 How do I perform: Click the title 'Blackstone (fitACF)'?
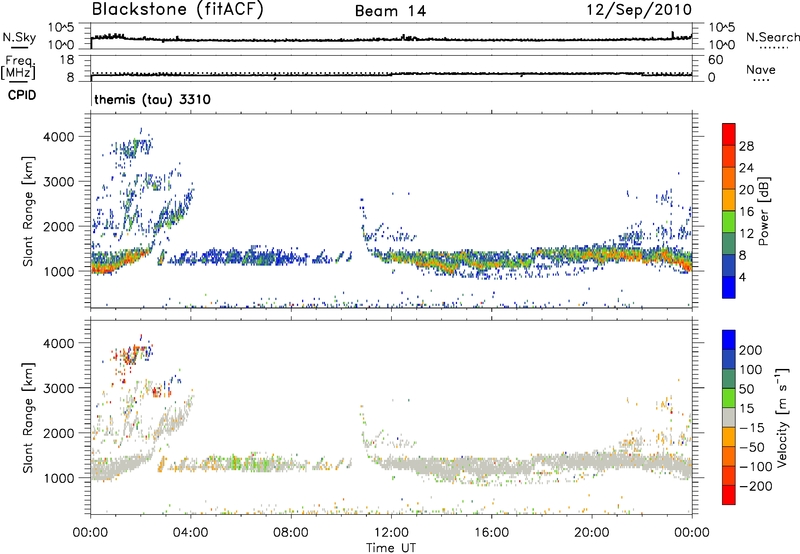tap(178, 10)
